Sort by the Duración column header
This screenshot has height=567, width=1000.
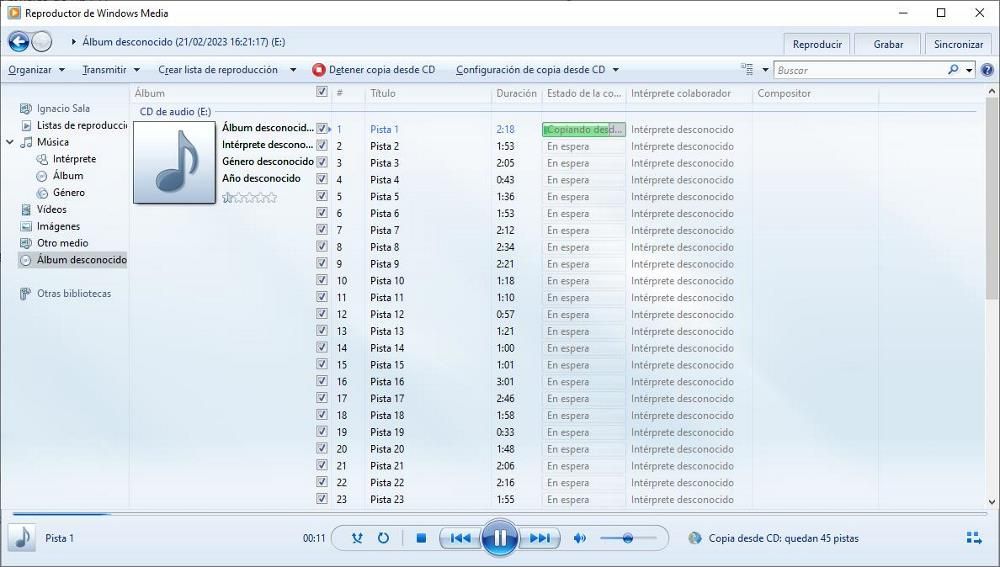[x=516, y=93]
